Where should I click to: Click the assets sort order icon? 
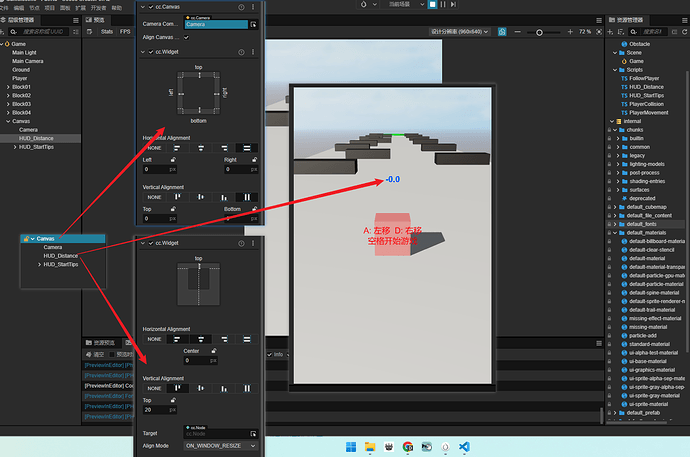click(621, 32)
